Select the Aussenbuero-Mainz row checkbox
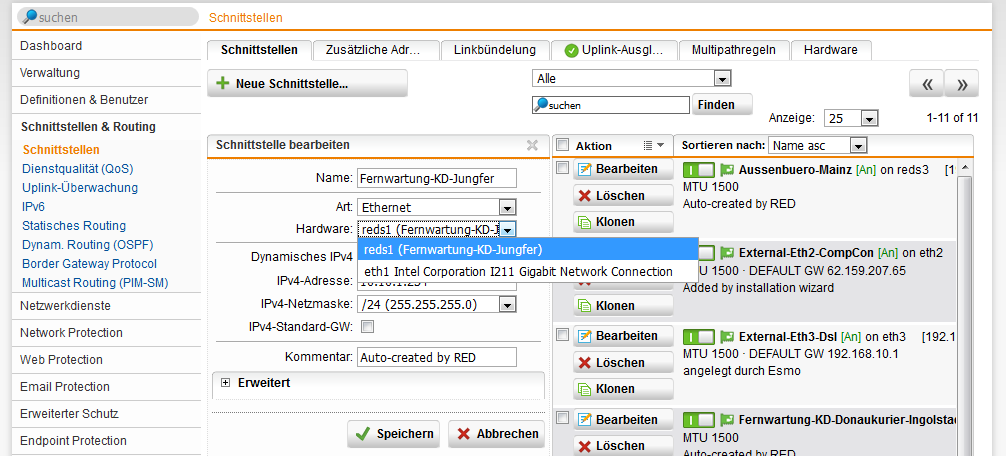The height and width of the screenshot is (456, 1006). pyautogui.click(x=562, y=168)
